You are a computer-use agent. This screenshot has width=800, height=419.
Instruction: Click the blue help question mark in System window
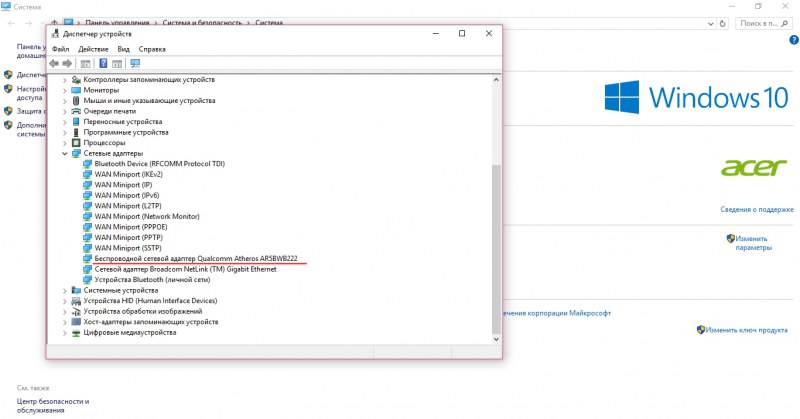tap(794, 40)
